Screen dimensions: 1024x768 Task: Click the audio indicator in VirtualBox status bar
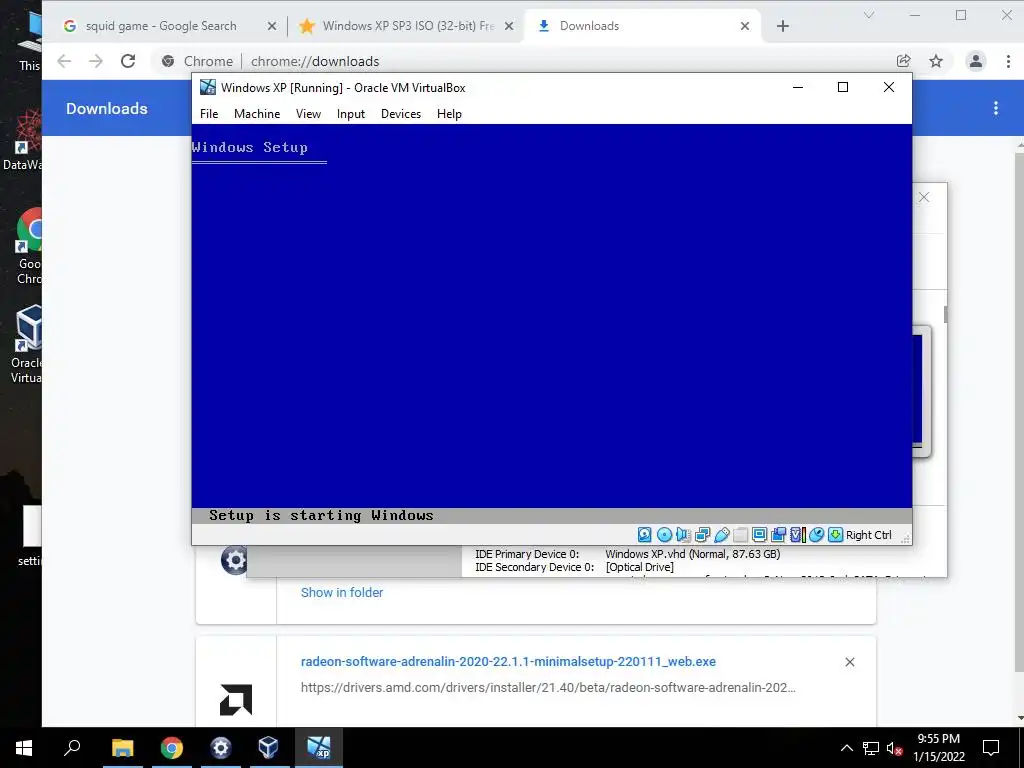(682, 535)
